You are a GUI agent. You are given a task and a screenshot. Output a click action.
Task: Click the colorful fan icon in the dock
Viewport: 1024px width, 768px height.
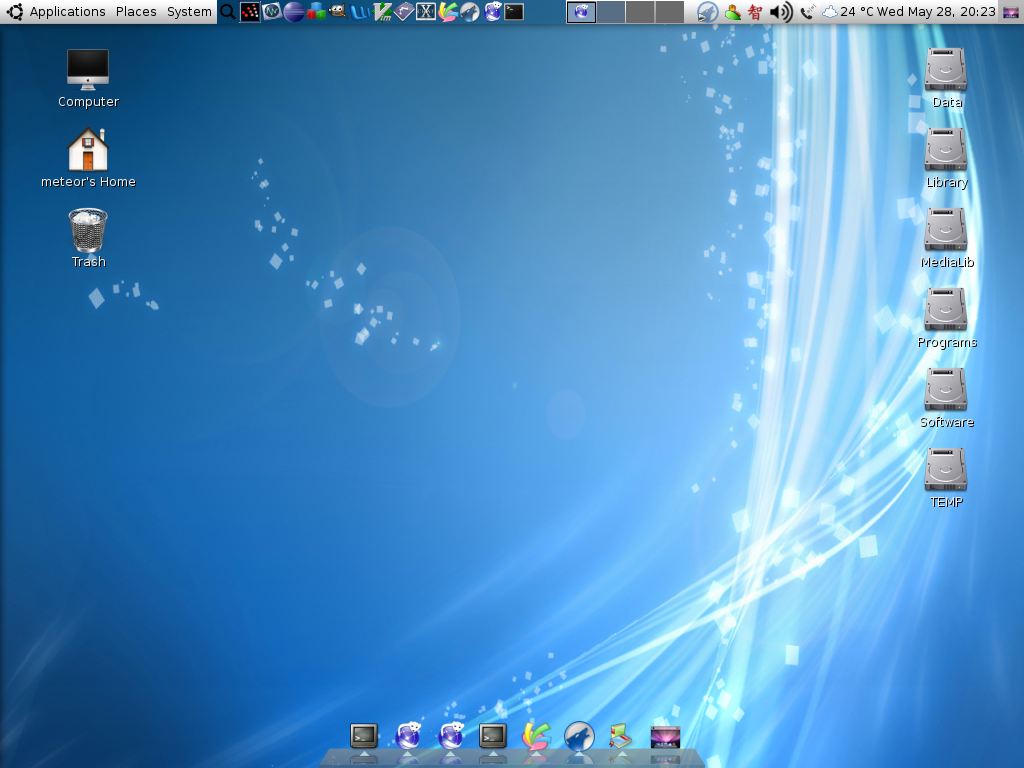point(536,736)
